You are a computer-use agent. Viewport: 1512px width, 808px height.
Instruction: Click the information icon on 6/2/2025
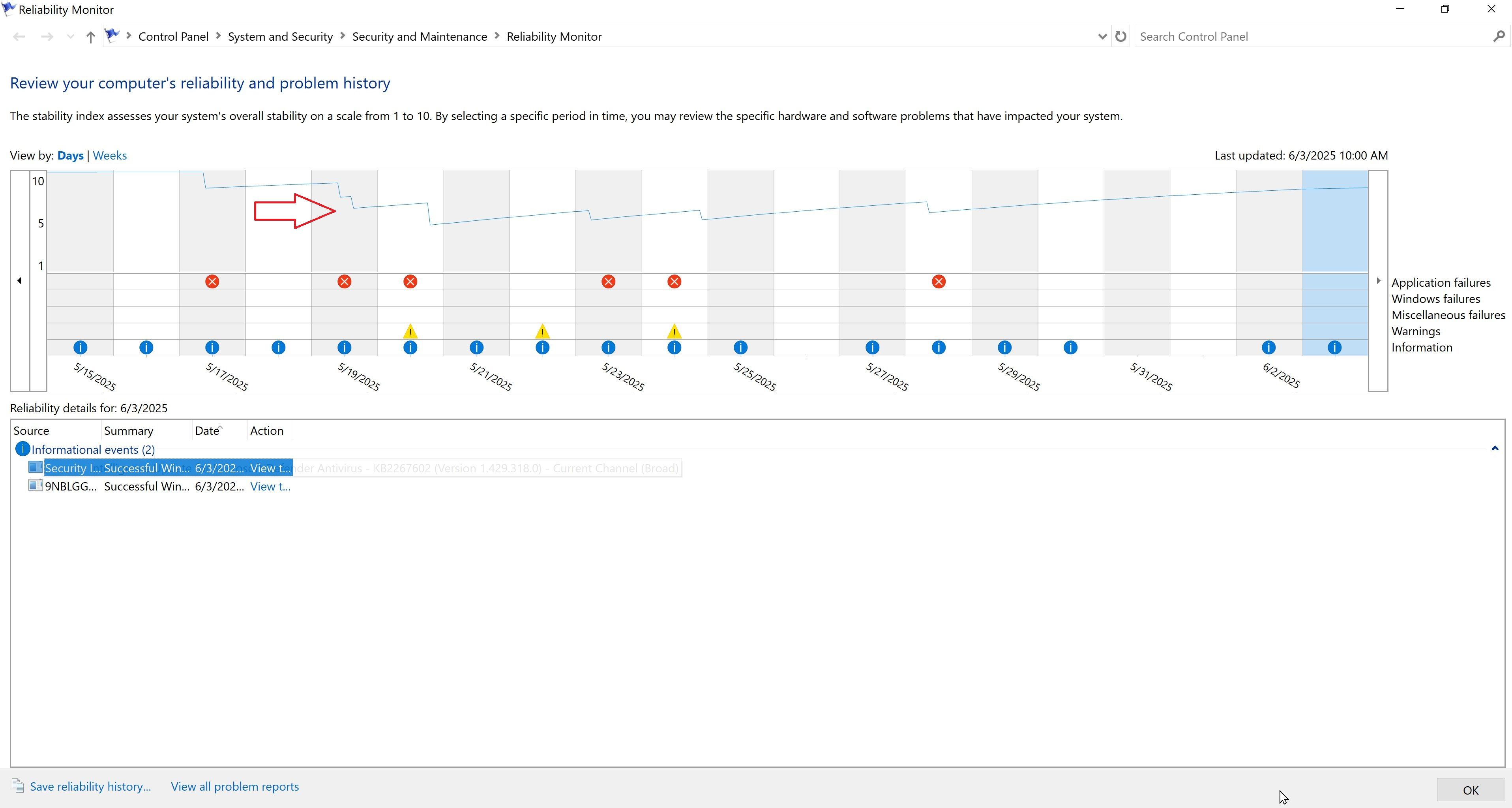(x=1268, y=348)
